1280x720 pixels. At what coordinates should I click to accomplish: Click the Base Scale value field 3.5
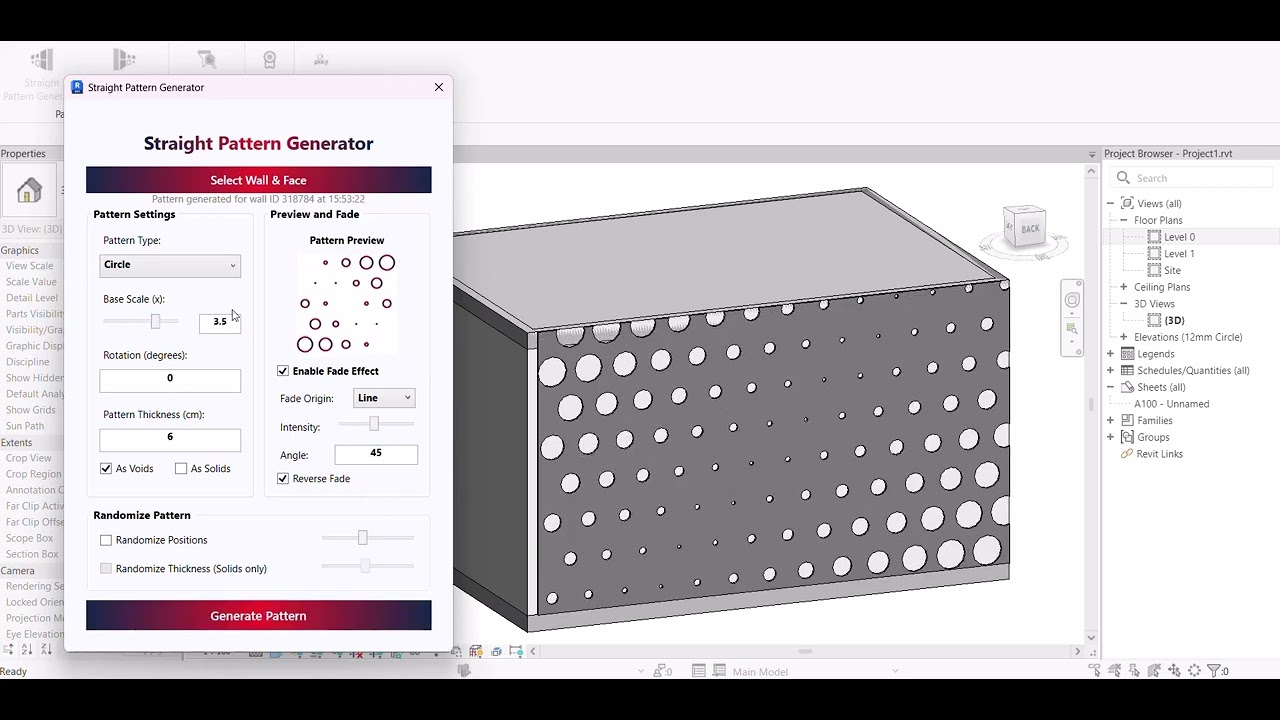pyautogui.click(x=219, y=322)
